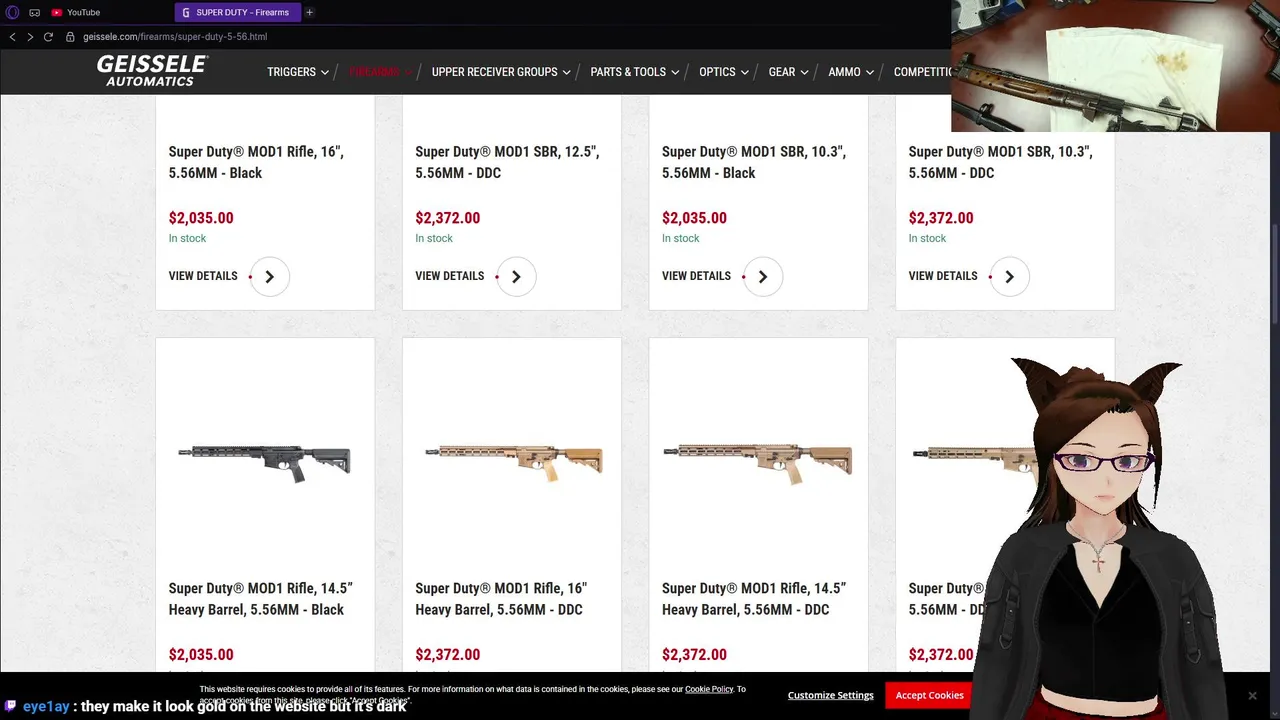Reload the page with refresh icon
Viewport: 1280px width, 720px height.
click(x=47, y=37)
